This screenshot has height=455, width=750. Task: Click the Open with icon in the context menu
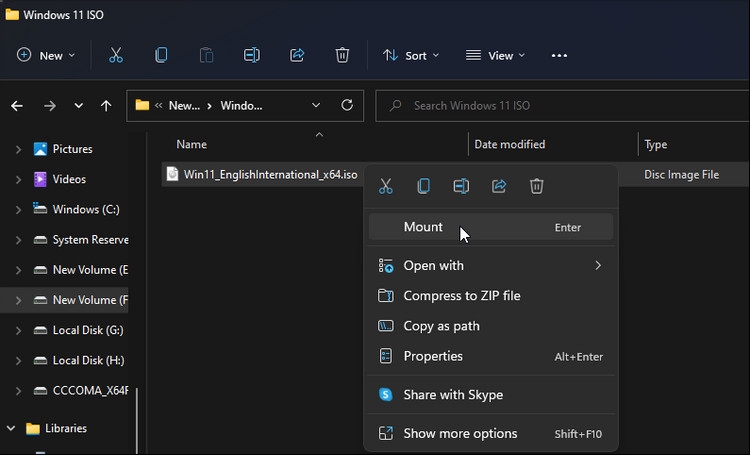point(386,266)
